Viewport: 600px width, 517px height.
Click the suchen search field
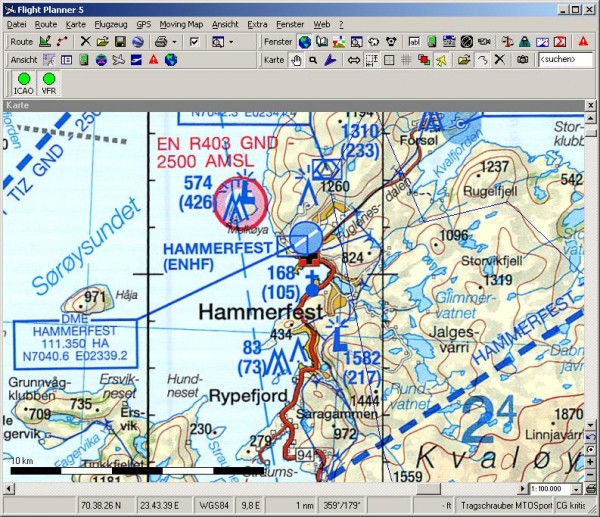coord(566,59)
